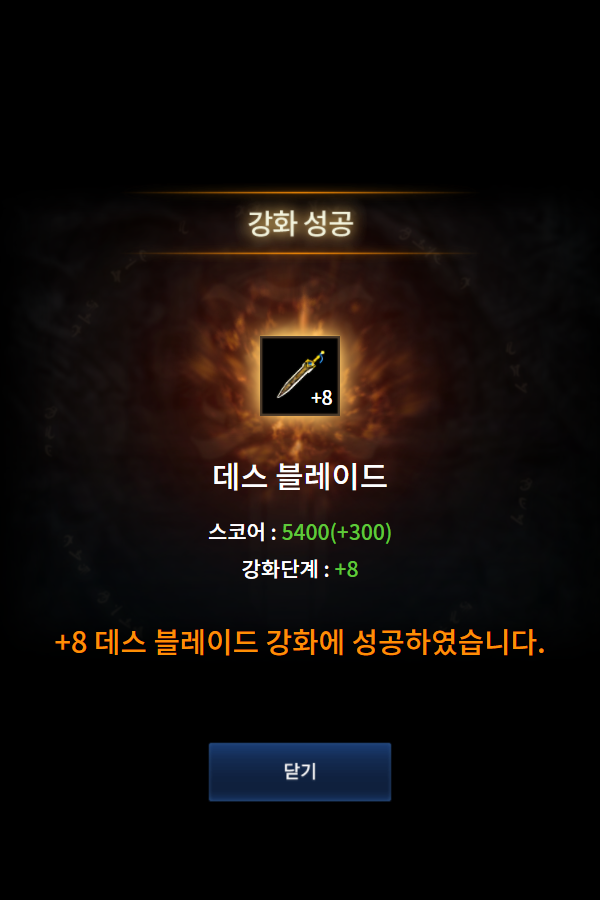The width and height of the screenshot is (600, 900).
Task: Click the golden sword hilt in the icon
Action: click(316, 359)
